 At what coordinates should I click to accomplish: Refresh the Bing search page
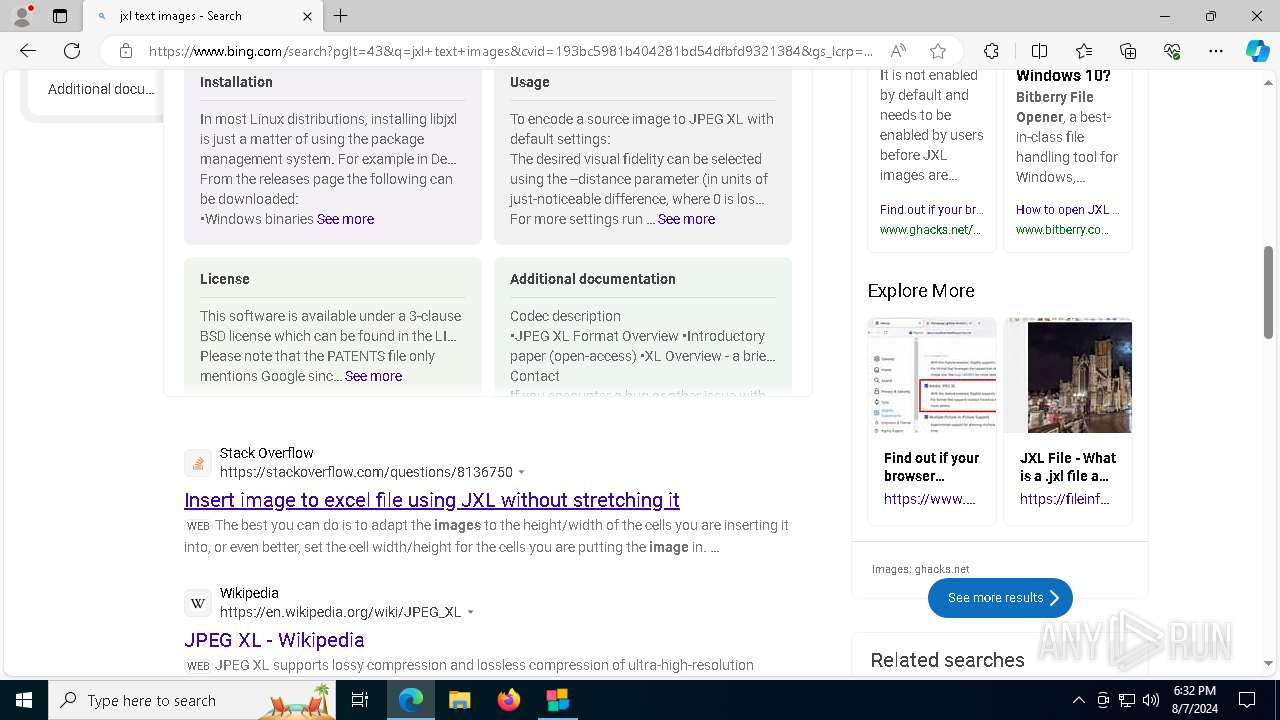point(72,51)
